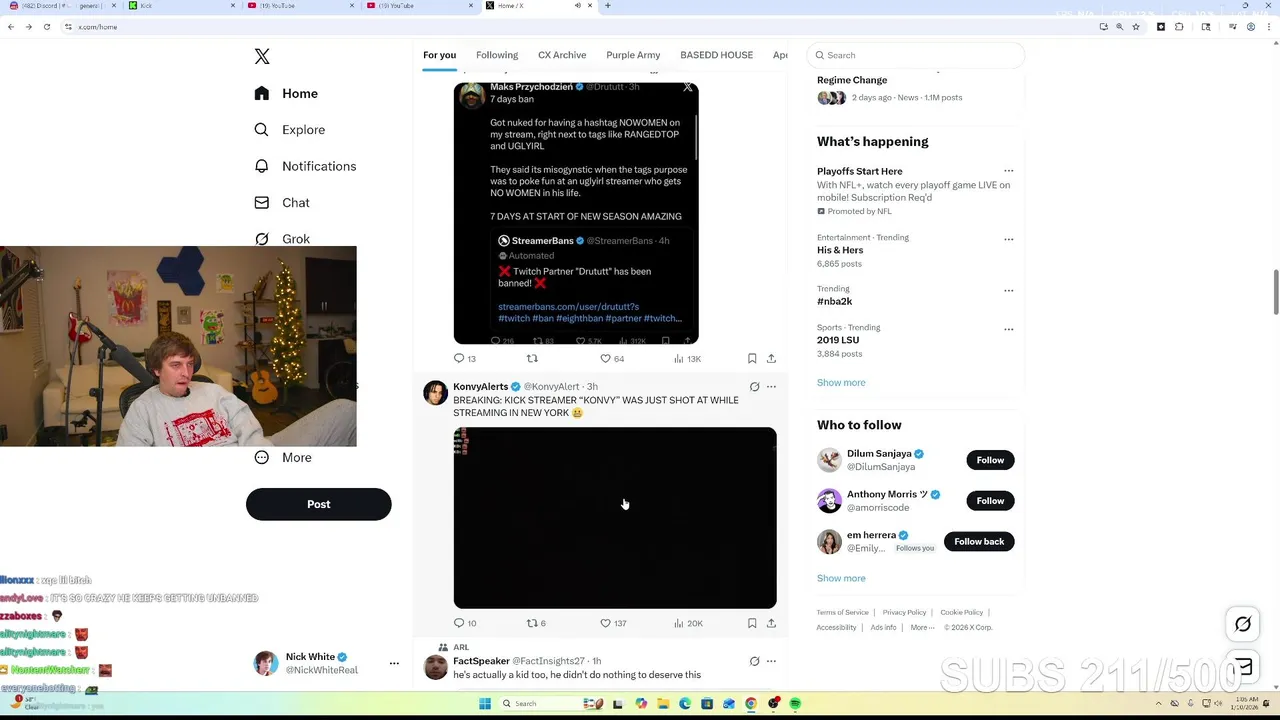Open Notifications in the sidebar
This screenshot has width=1280, height=720.
(305, 166)
